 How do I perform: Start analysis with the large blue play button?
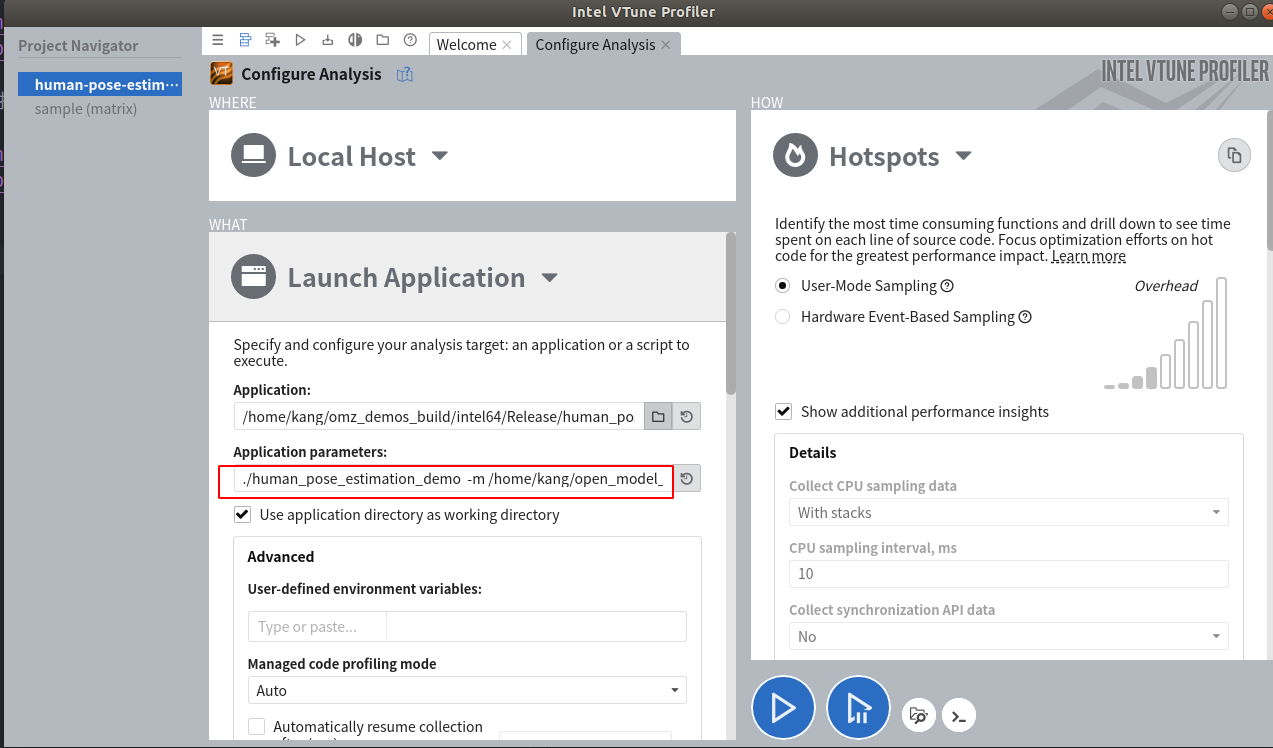click(783, 708)
